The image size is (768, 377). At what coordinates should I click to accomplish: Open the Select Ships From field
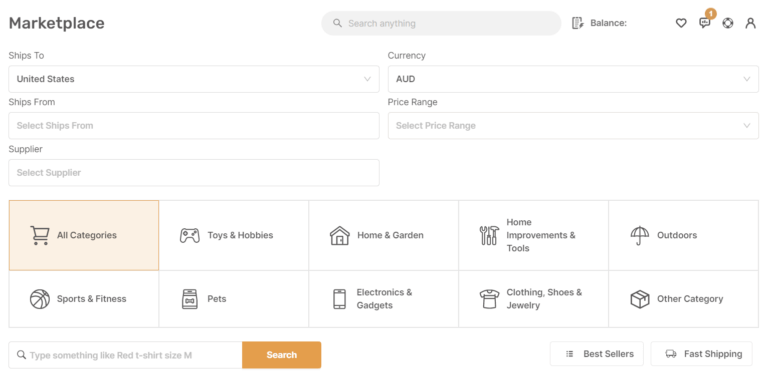[194, 126]
